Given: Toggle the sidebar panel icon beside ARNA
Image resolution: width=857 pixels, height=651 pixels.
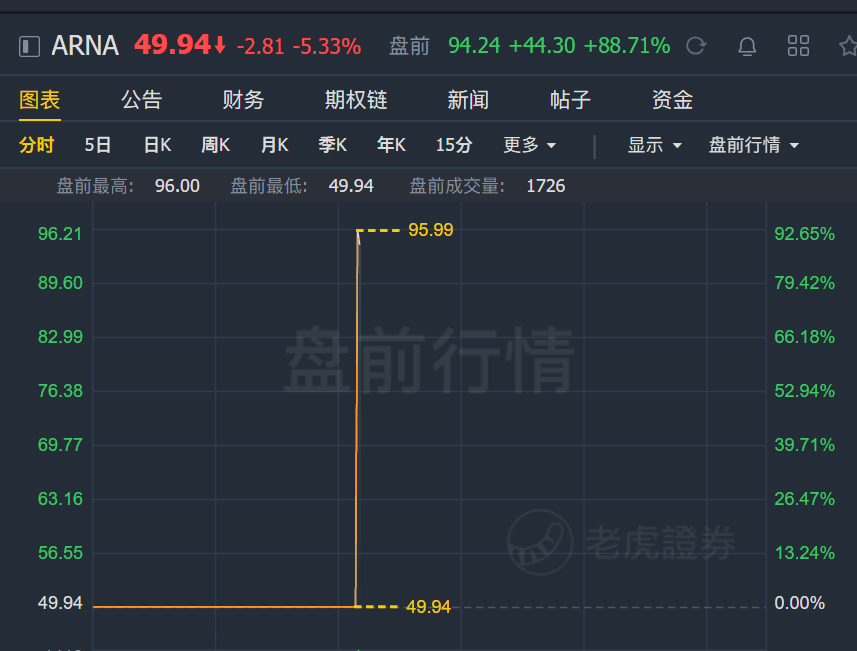Looking at the screenshot, I should click(x=30, y=46).
